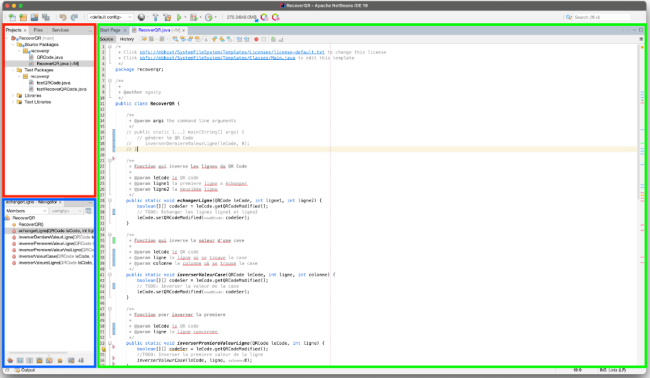The height and width of the screenshot is (378, 650).
Task: Clean and build with hammer-broom icon
Action: pos(168,17)
